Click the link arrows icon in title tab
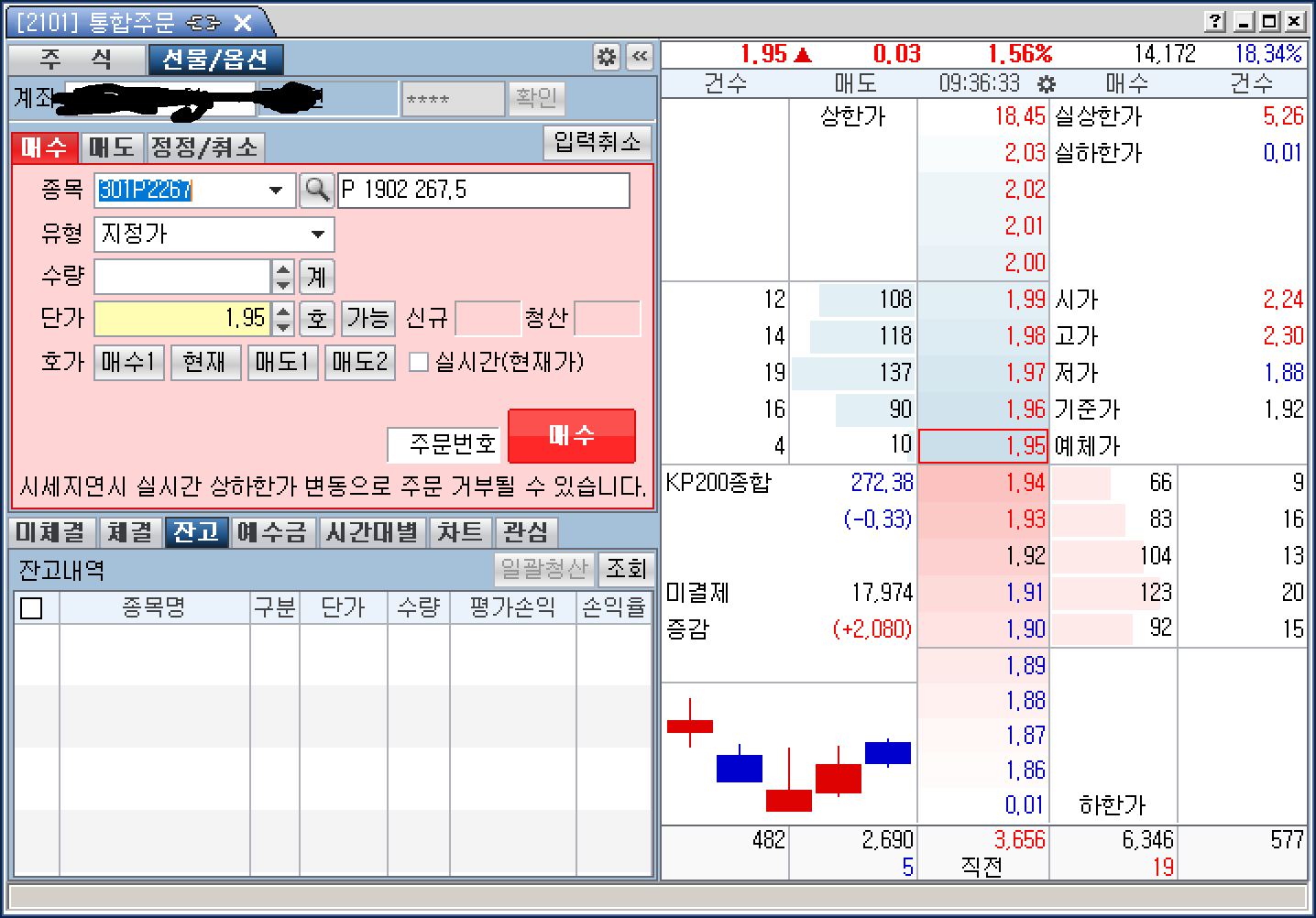The image size is (1316, 918). (203, 23)
